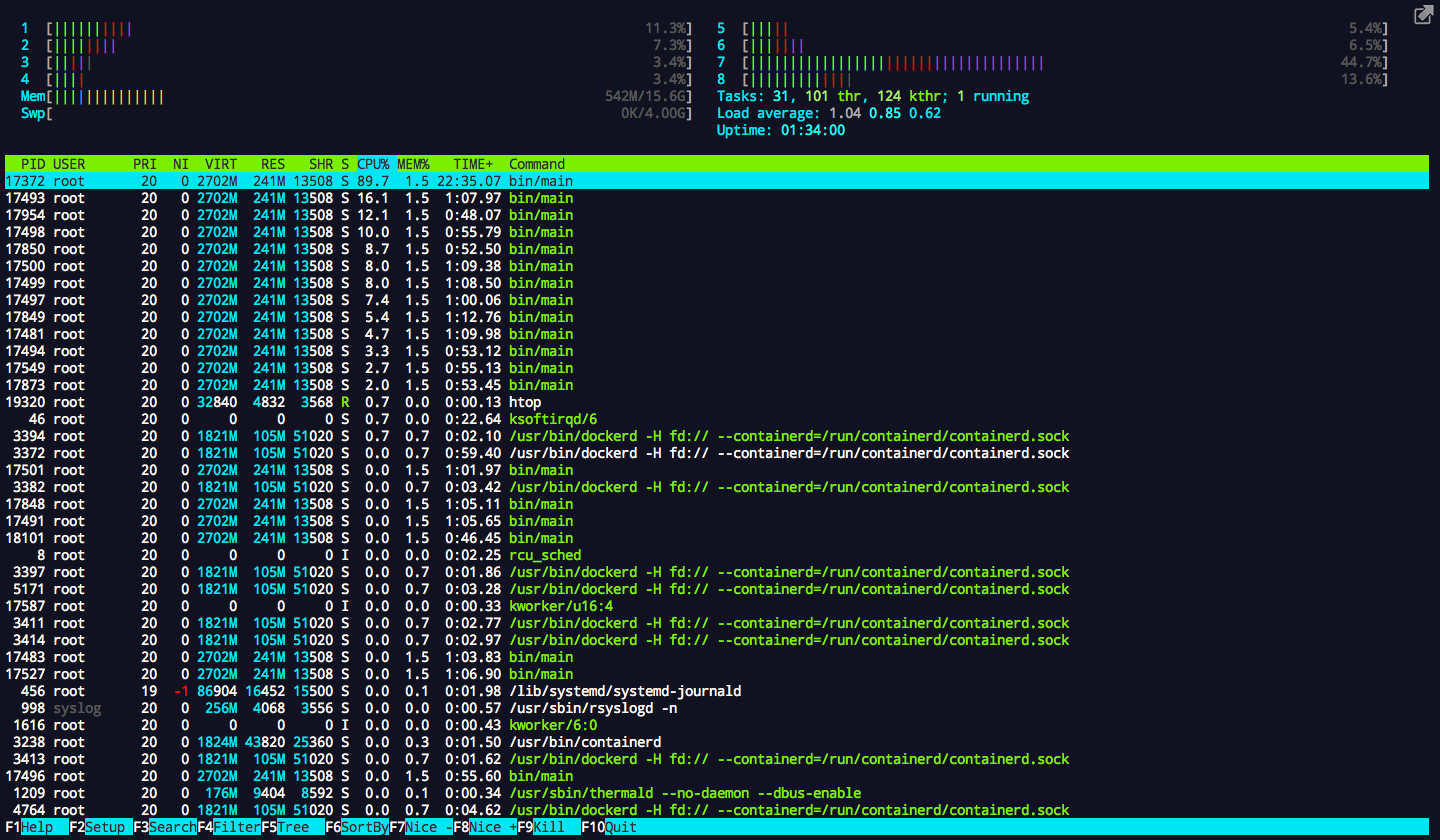This screenshot has width=1440, height=840.
Task: Choose F3 Search
Action: (x=165, y=827)
